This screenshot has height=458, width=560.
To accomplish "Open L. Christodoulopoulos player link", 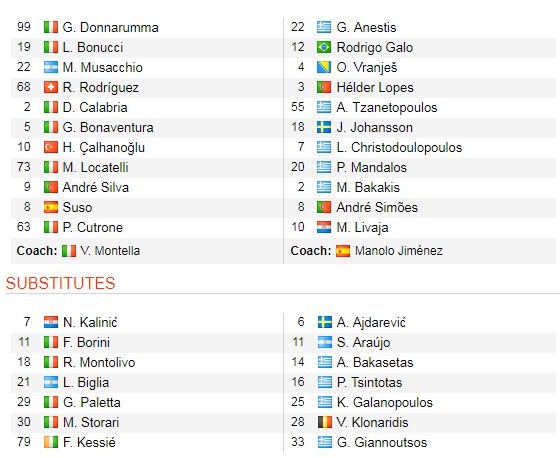I will pos(399,148).
